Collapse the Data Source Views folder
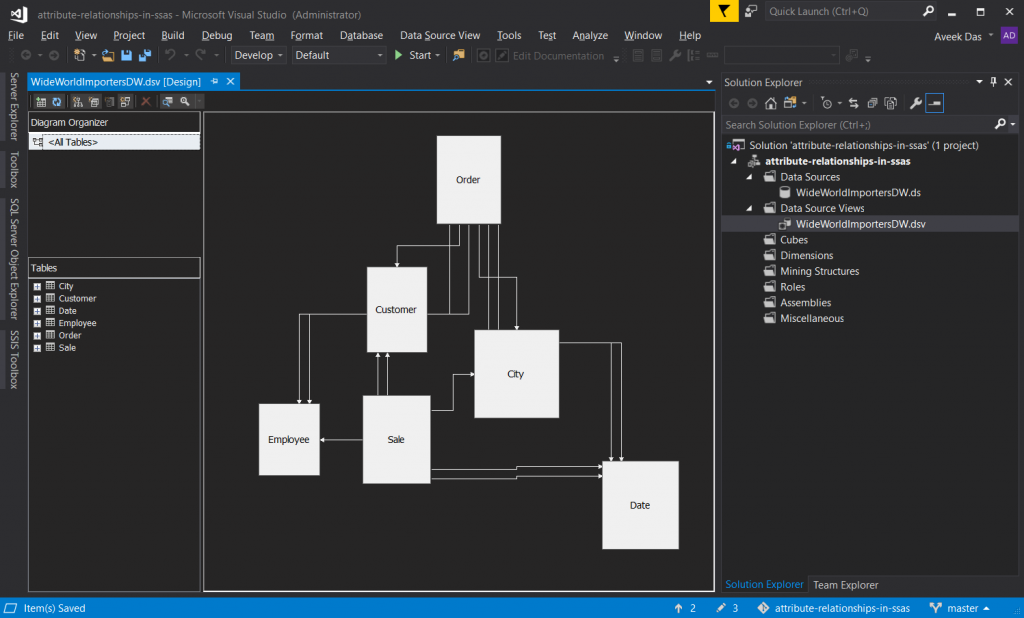1024x618 pixels. pos(748,208)
